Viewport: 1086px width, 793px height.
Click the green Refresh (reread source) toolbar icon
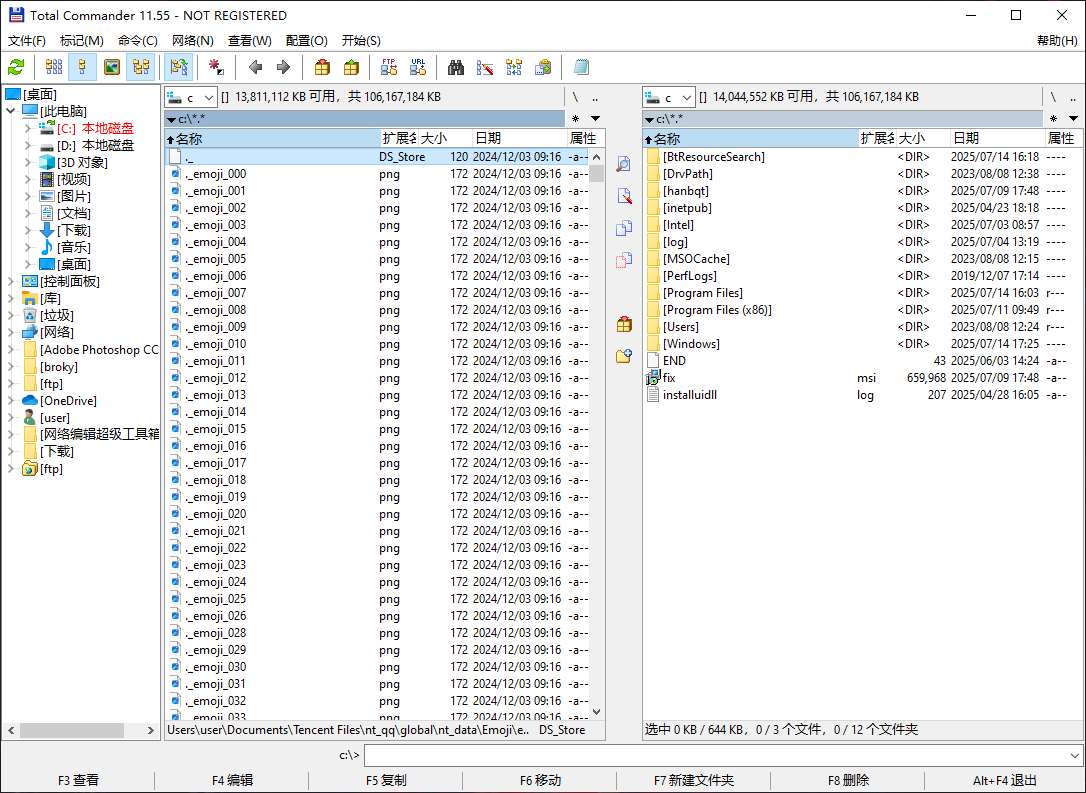click(x=16, y=67)
